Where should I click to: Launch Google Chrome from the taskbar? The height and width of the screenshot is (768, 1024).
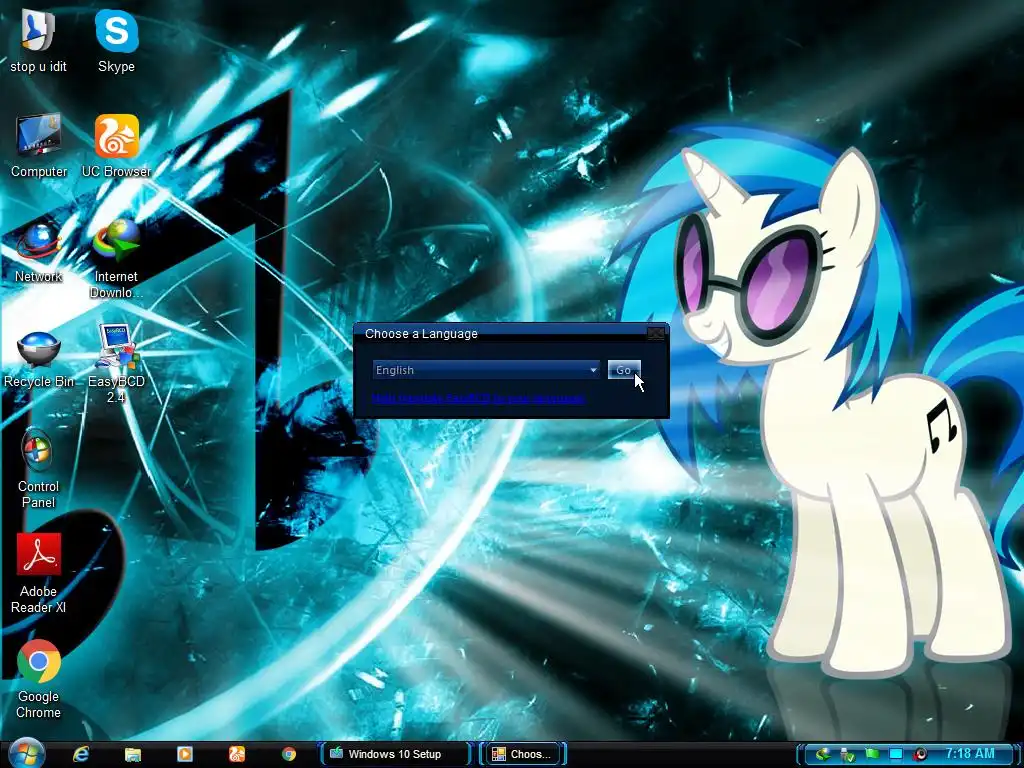[289, 754]
